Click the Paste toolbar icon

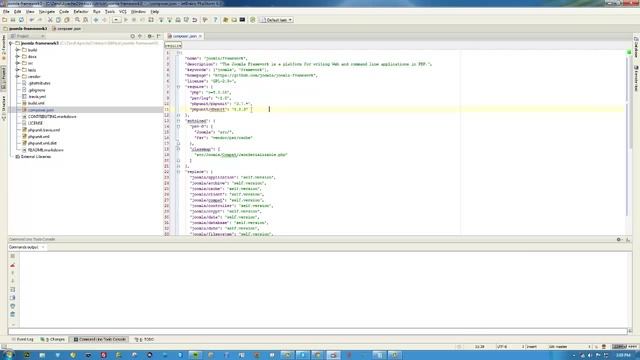(67, 20)
